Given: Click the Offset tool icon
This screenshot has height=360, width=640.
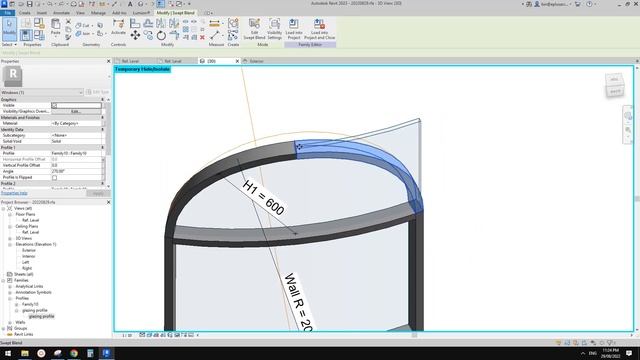Looking at the screenshot, I should 148,23.
